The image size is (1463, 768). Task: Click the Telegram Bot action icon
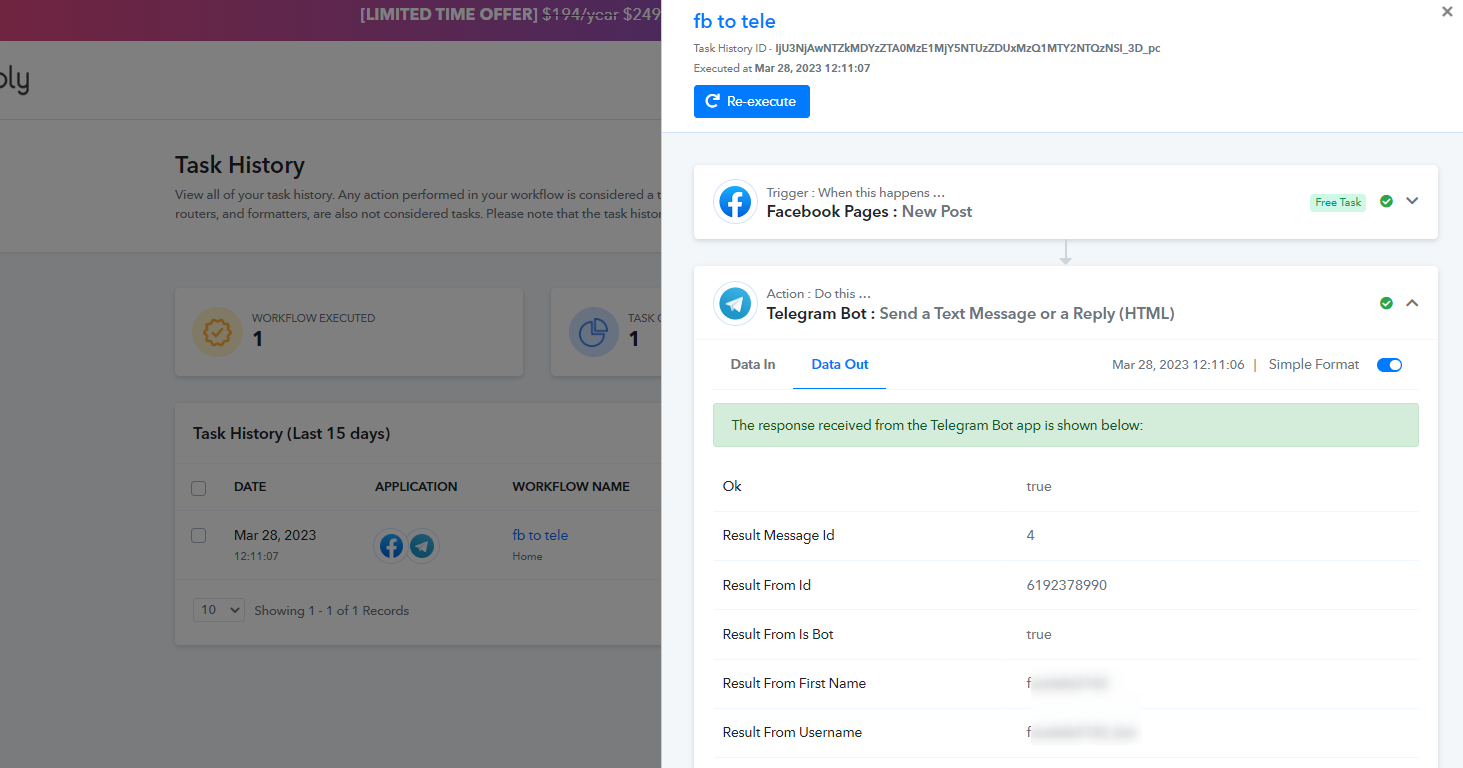pyautogui.click(x=735, y=303)
